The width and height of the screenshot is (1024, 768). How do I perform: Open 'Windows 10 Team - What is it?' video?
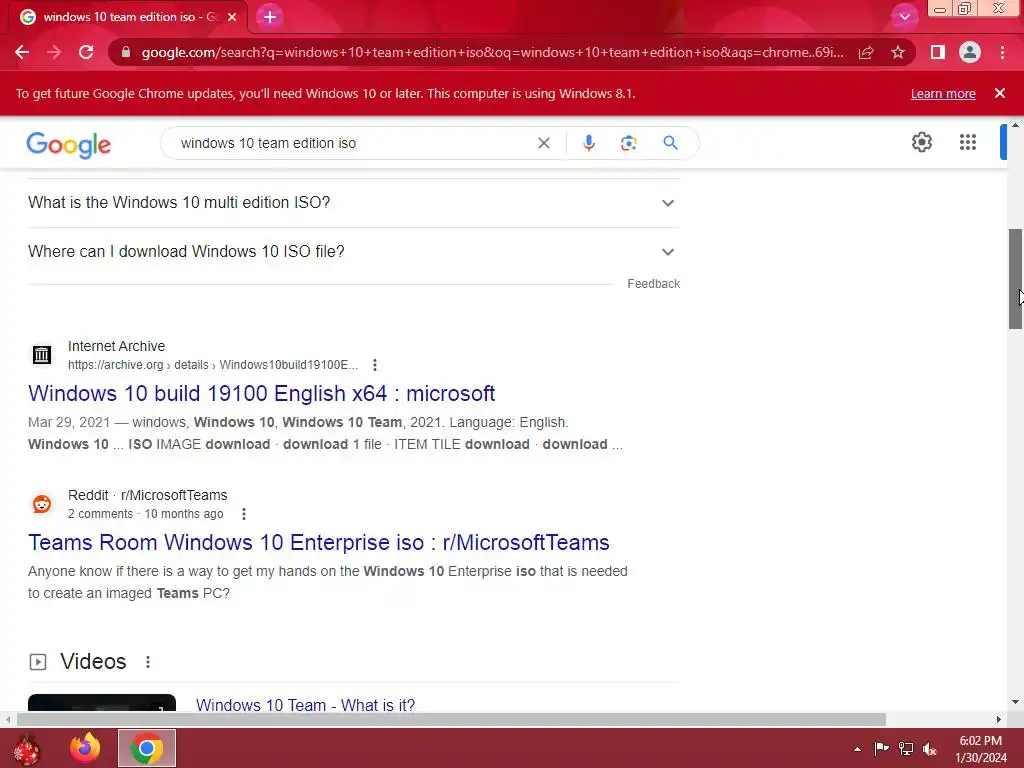(306, 705)
